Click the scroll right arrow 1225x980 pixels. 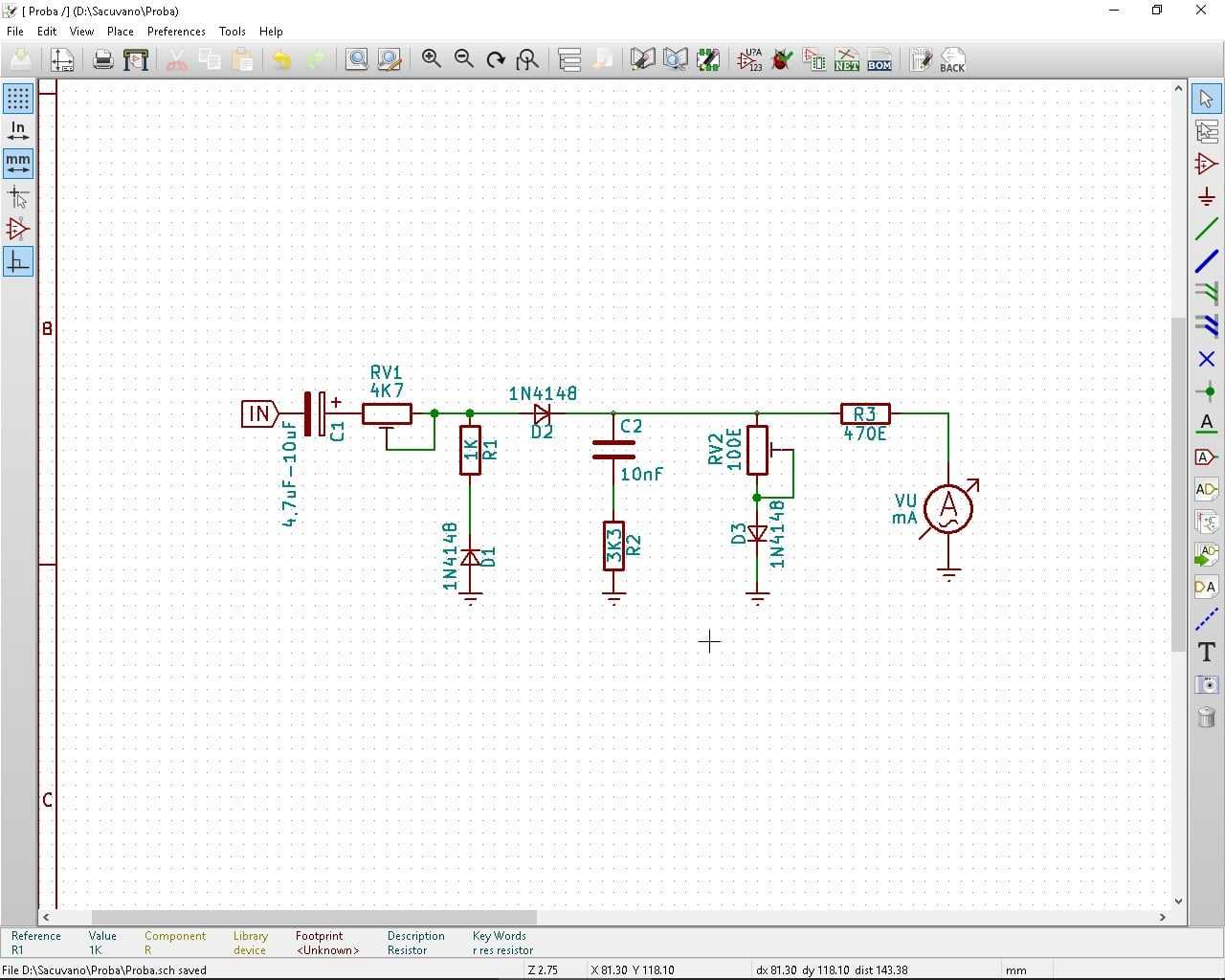point(1163,917)
